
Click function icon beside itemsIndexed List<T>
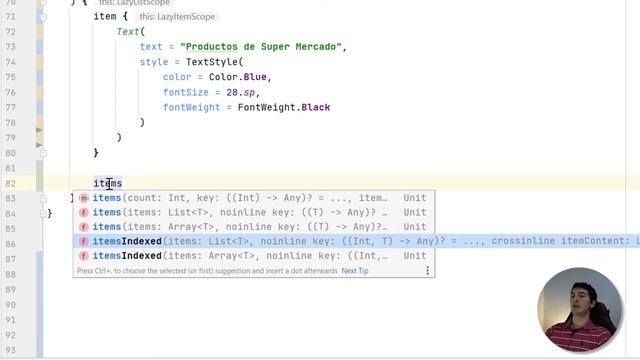pos(84,241)
